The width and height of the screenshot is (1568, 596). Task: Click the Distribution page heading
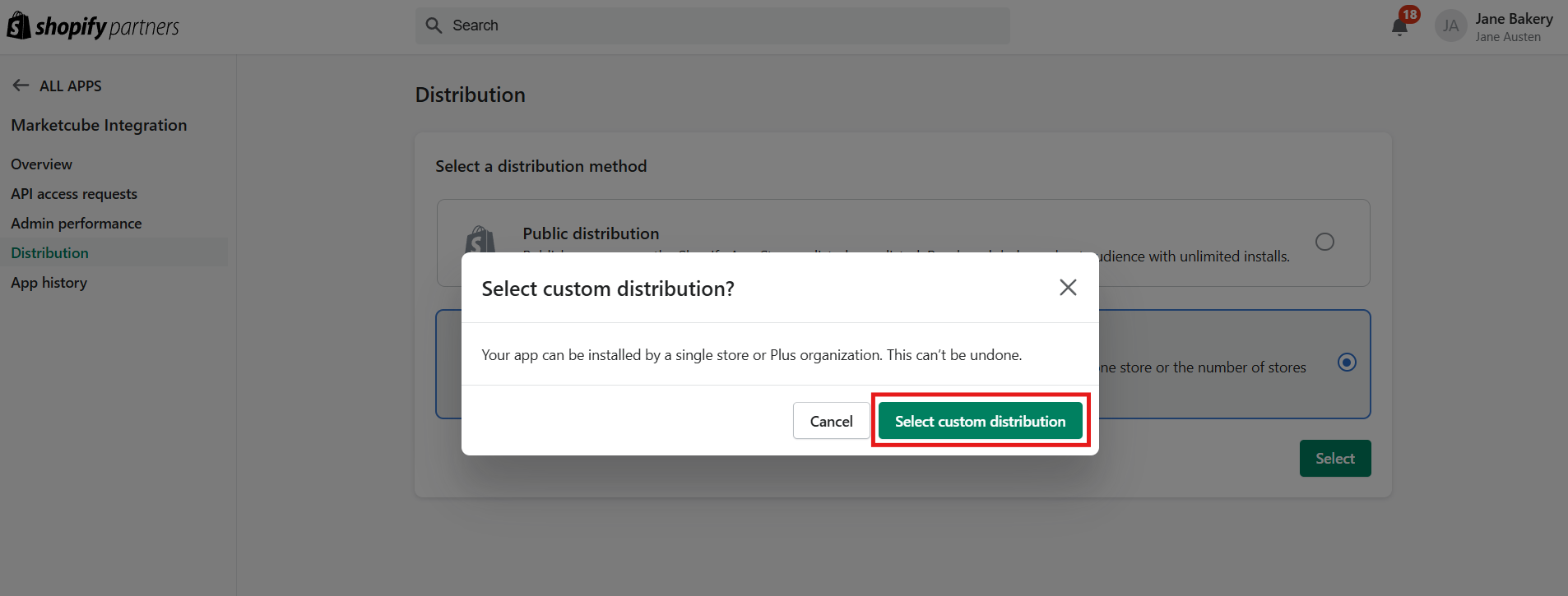(470, 95)
